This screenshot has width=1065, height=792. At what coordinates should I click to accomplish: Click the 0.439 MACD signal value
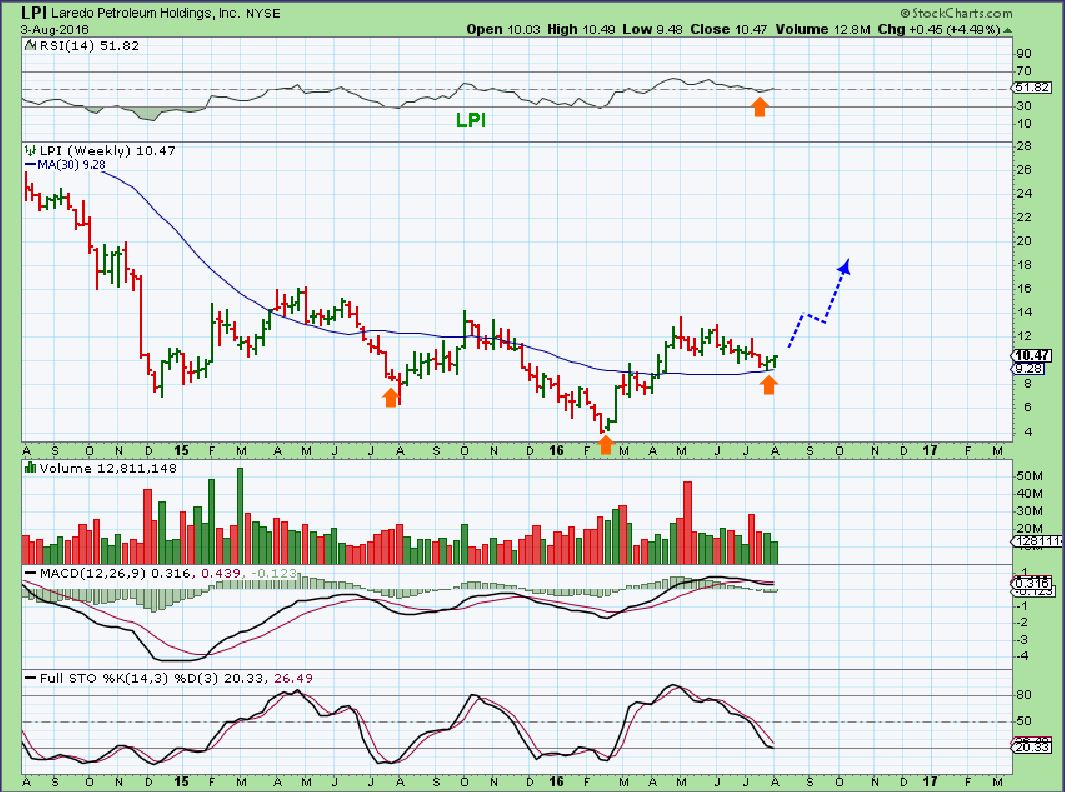point(222,573)
